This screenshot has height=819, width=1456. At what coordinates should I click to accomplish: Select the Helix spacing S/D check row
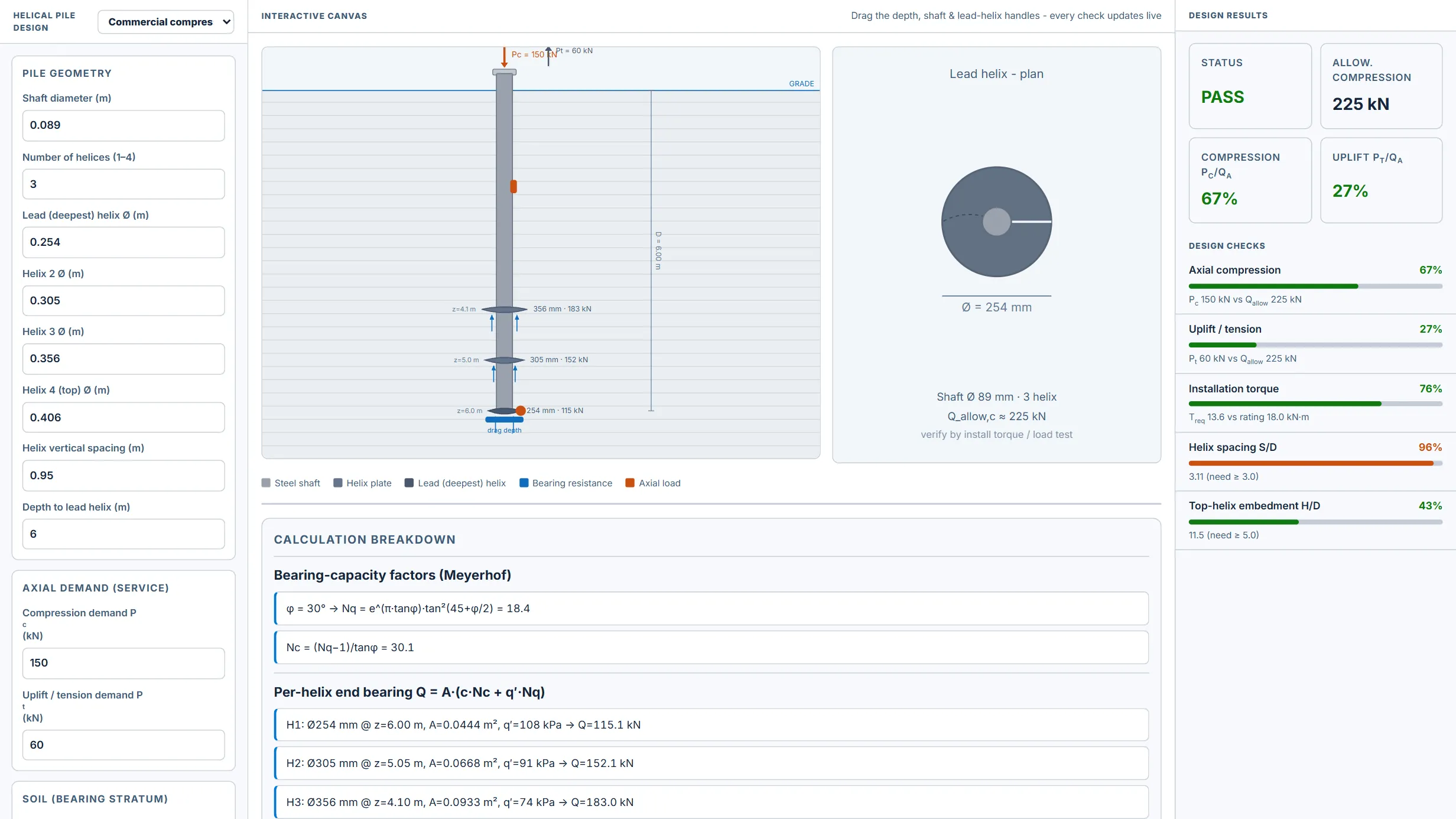pos(1315,461)
